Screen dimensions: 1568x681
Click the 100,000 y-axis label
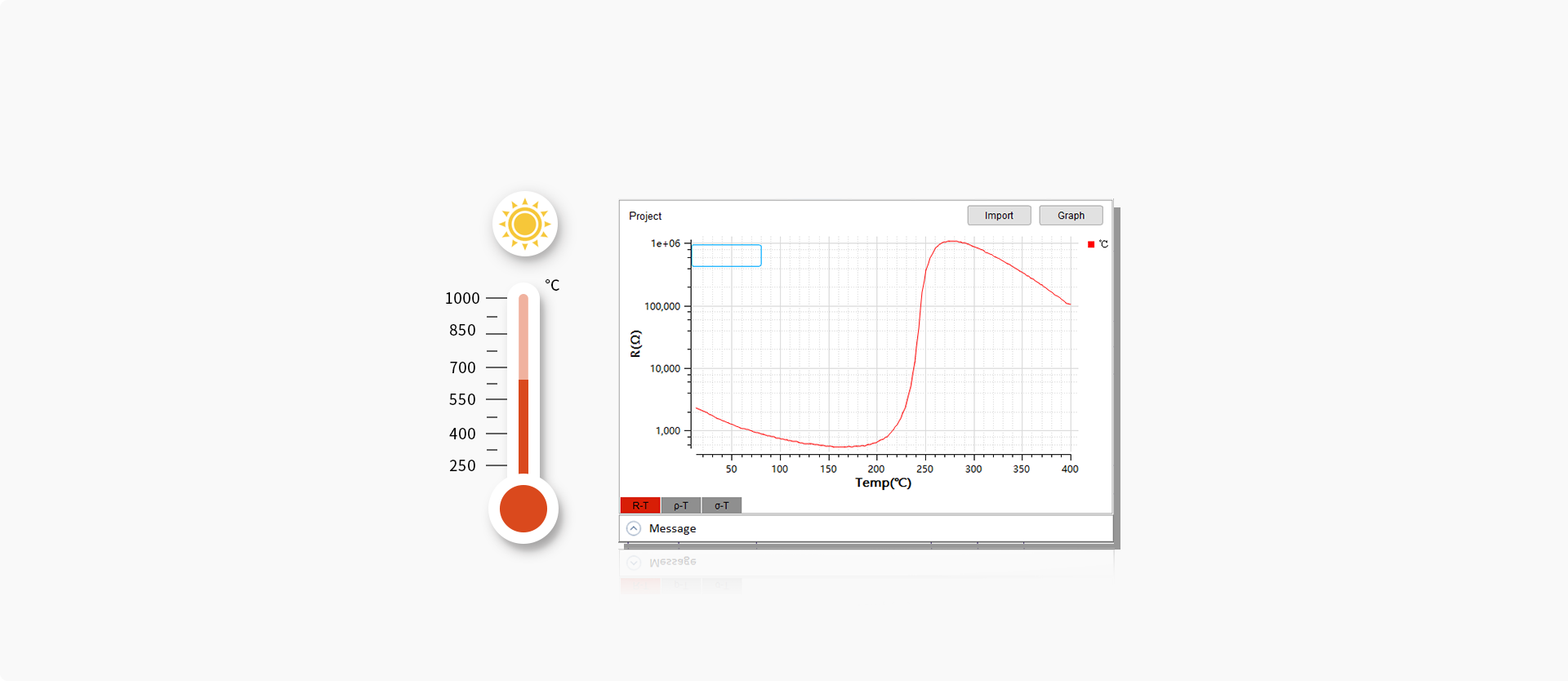point(662,306)
